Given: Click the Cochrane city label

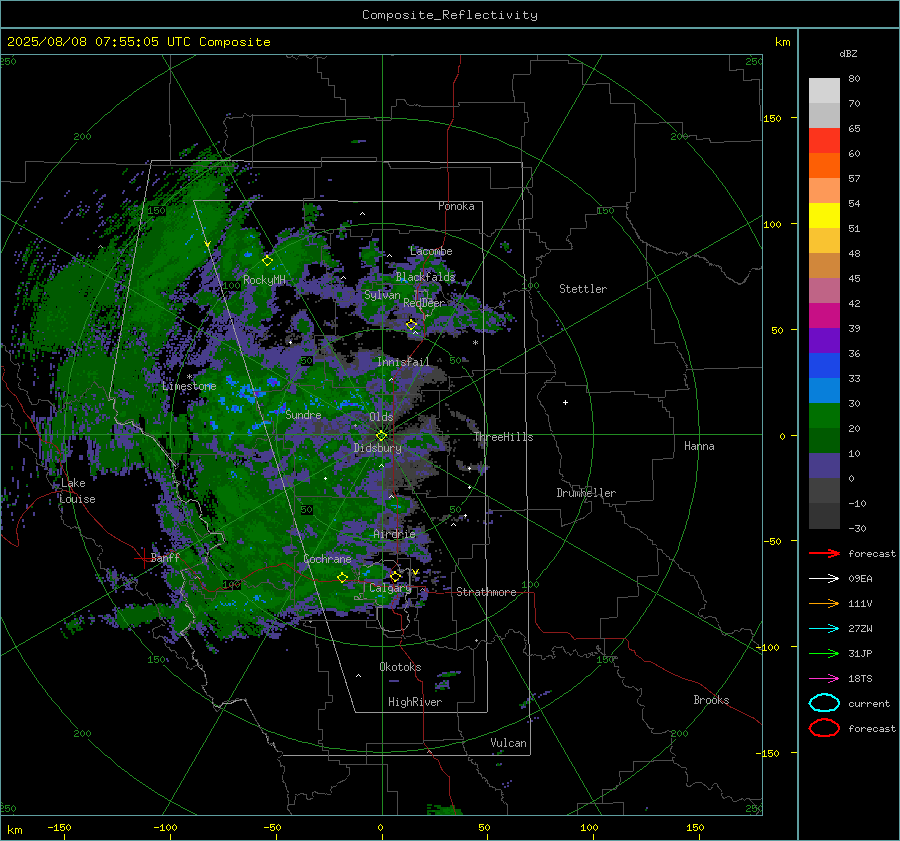Looking at the screenshot, I should pos(327,559).
